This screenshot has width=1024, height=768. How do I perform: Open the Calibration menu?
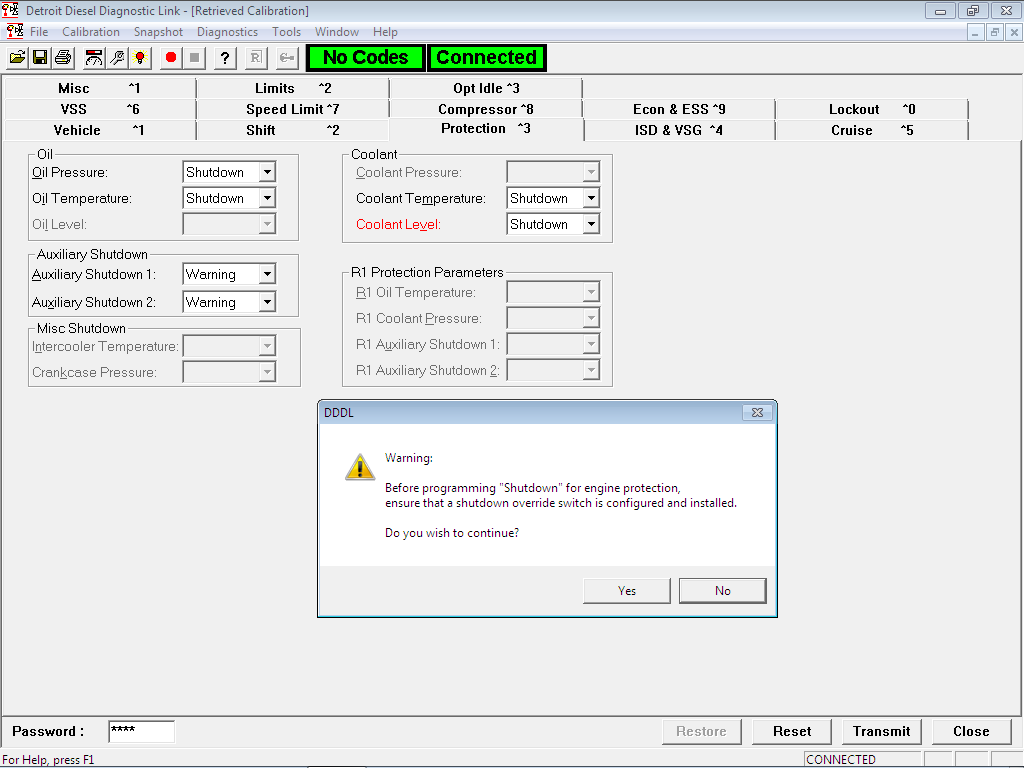pos(91,32)
